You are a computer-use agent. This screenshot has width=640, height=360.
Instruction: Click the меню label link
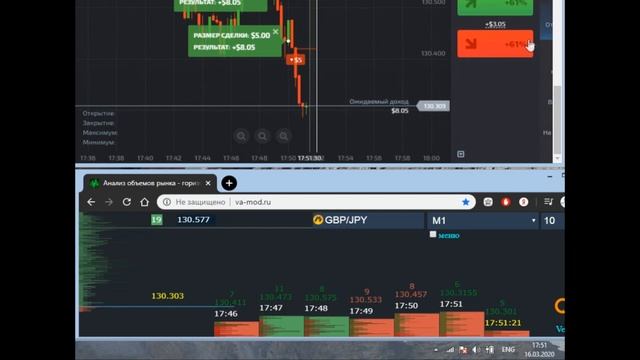click(x=449, y=236)
